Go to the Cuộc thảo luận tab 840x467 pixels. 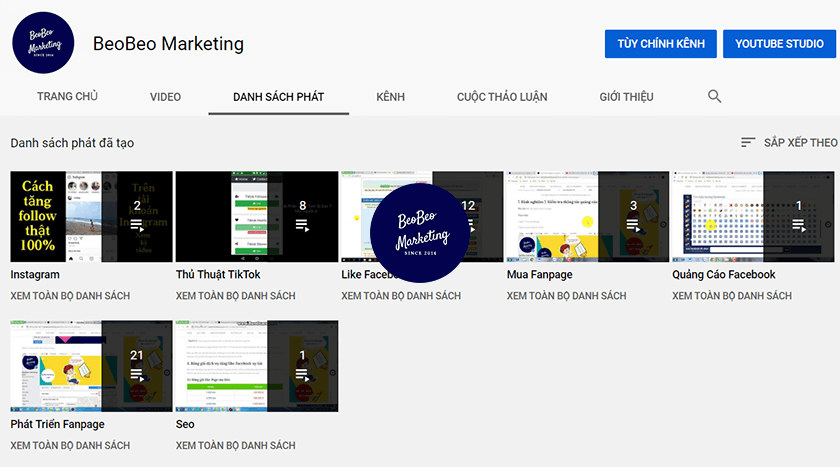point(502,97)
